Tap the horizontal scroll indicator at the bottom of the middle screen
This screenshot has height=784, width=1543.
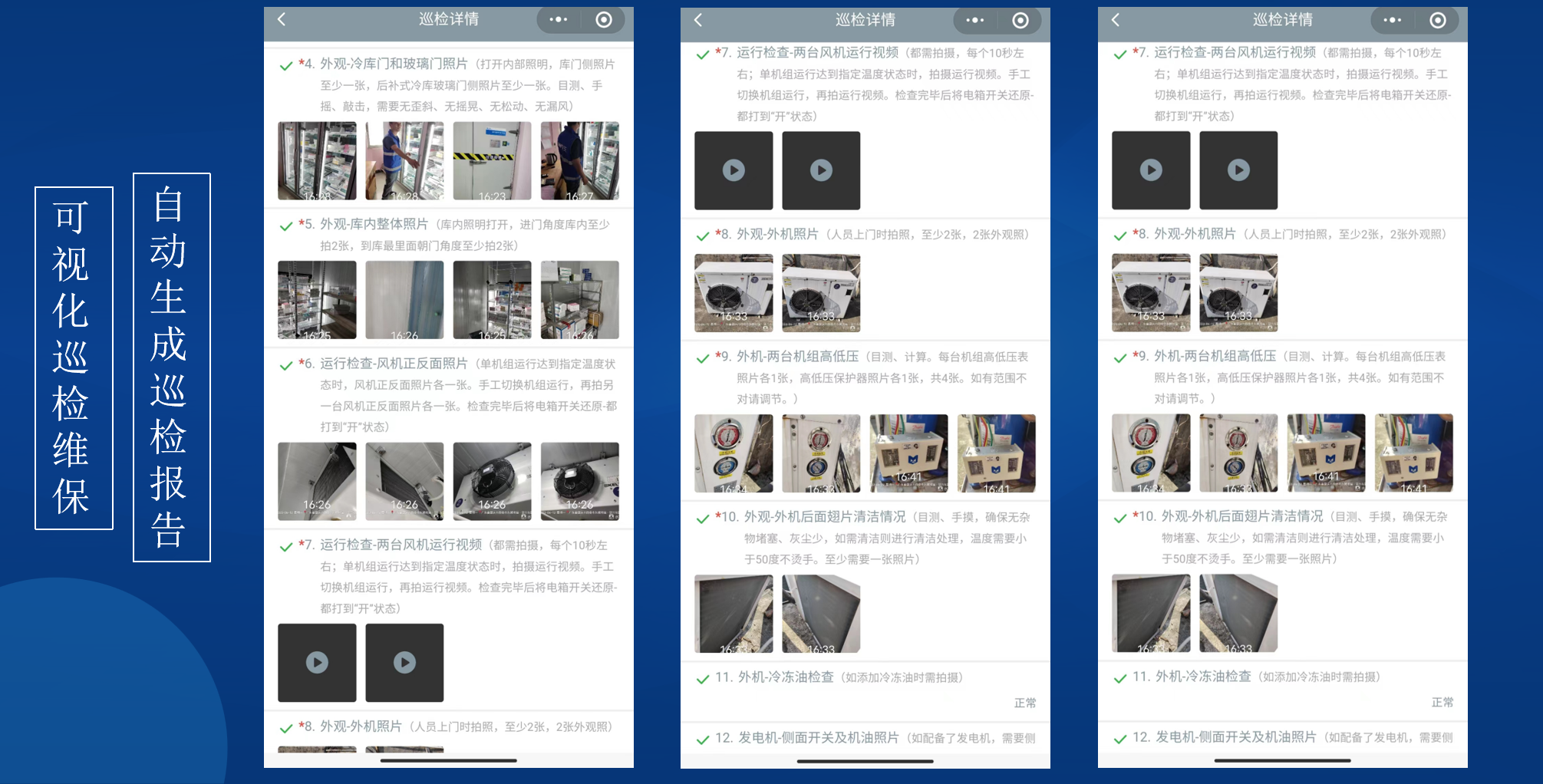tap(865, 762)
